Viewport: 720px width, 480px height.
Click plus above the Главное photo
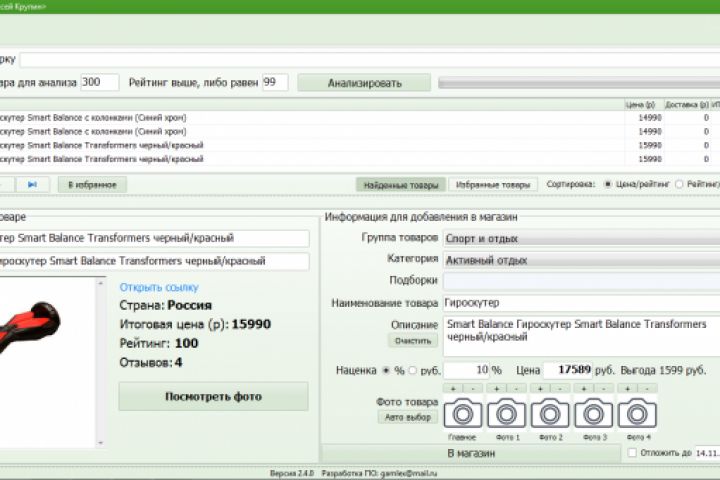[x=453, y=389]
